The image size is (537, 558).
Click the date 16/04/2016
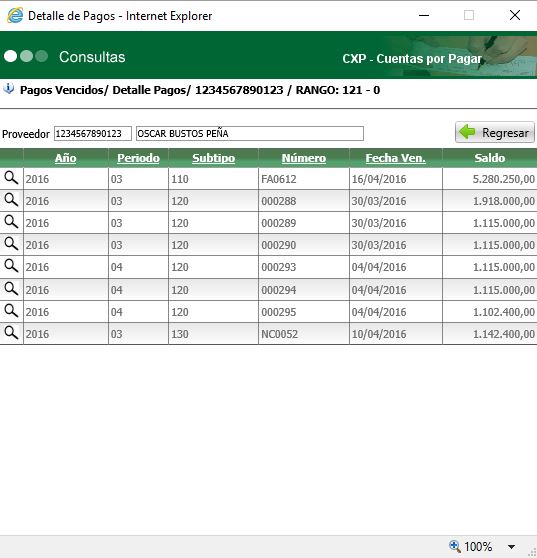coord(379,179)
